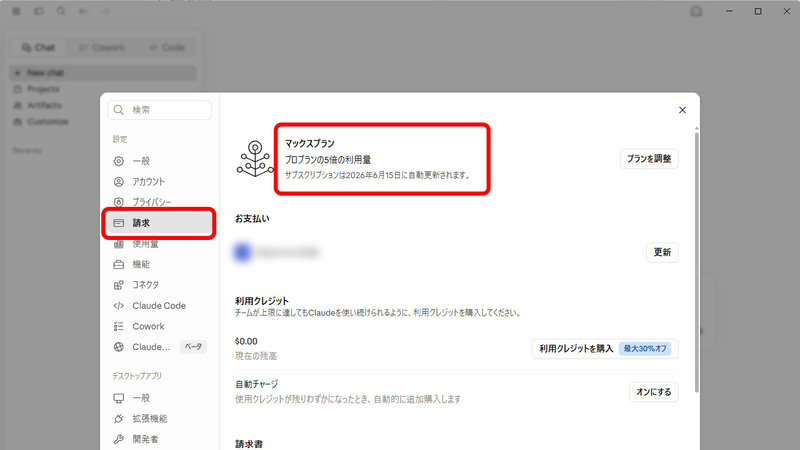The height and width of the screenshot is (450, 800).
Task: Switch to the Cowork tab in main window
Action: click(102, 47)
